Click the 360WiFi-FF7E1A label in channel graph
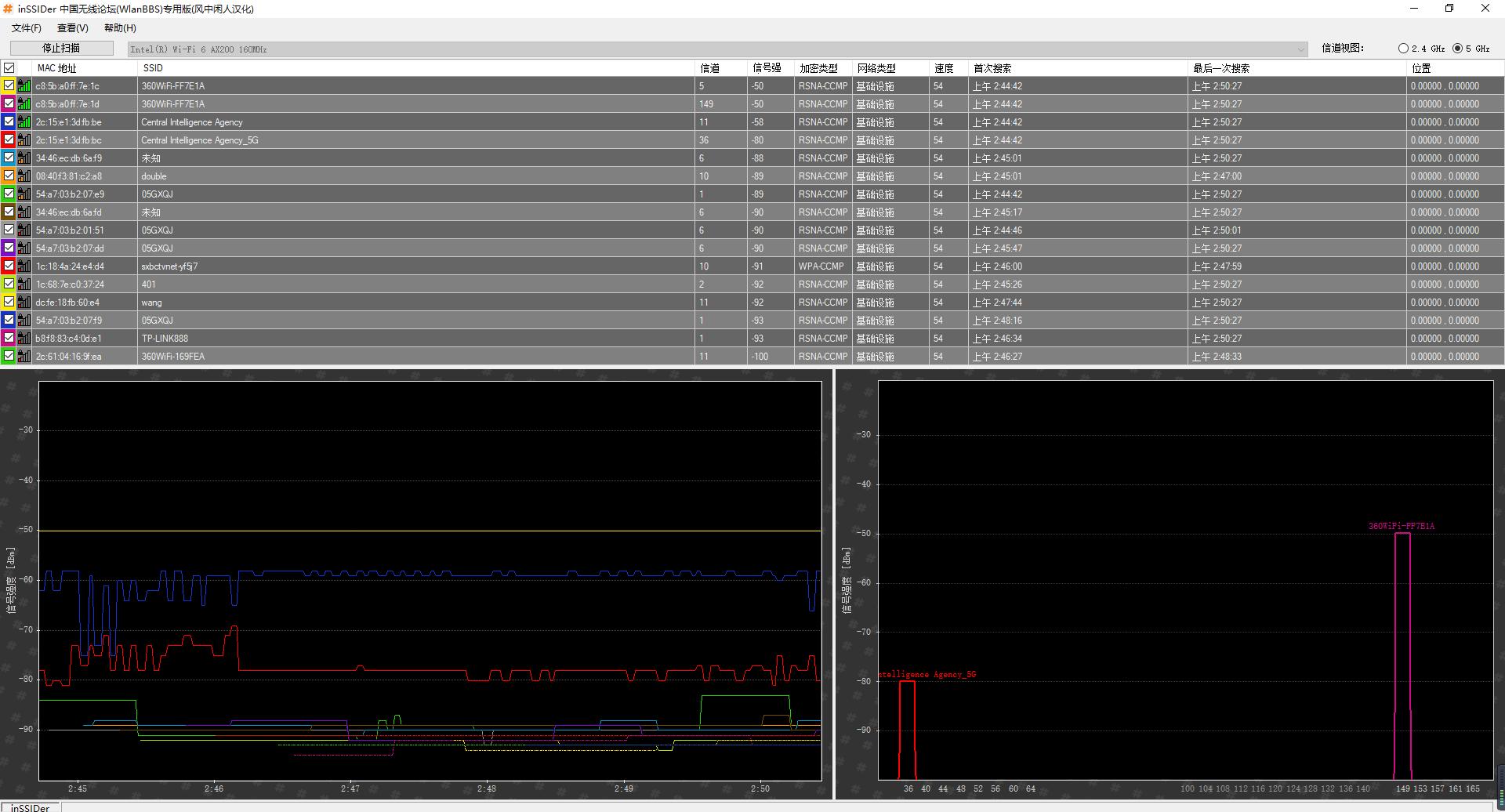The width and height of the screenshot is (1505, 812). [1402, 526]
